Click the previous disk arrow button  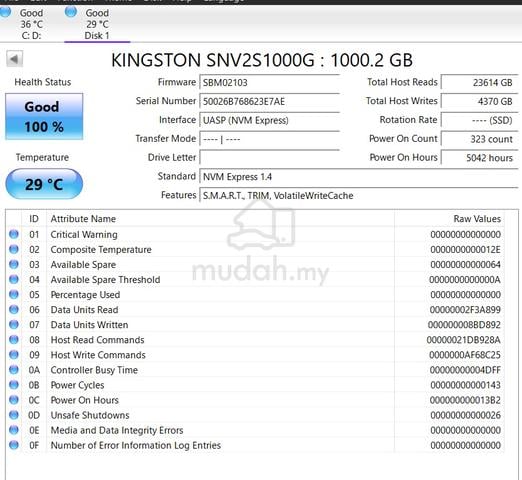tap(14, 59)
